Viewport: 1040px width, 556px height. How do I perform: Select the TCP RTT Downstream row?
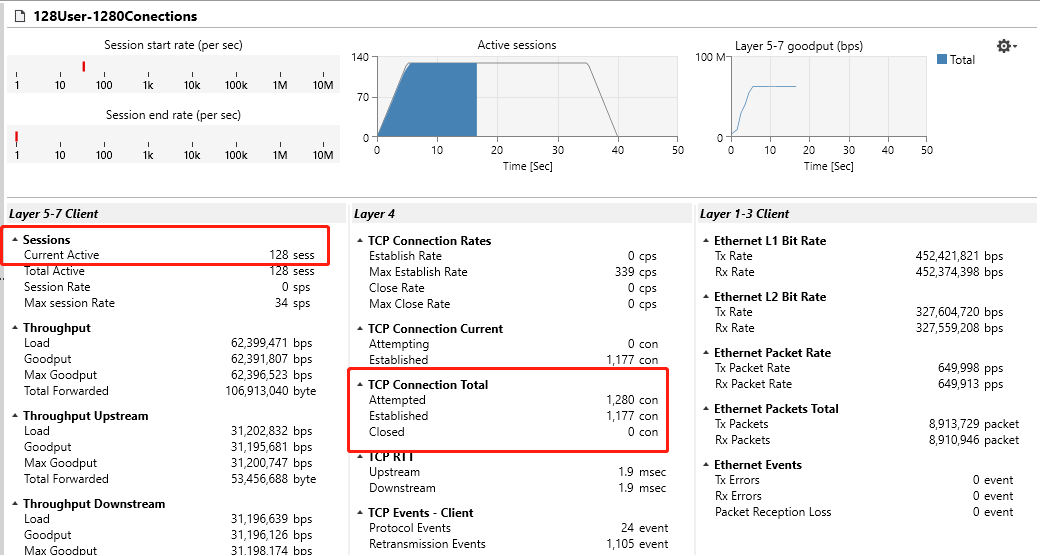click(x=517, y=488)
